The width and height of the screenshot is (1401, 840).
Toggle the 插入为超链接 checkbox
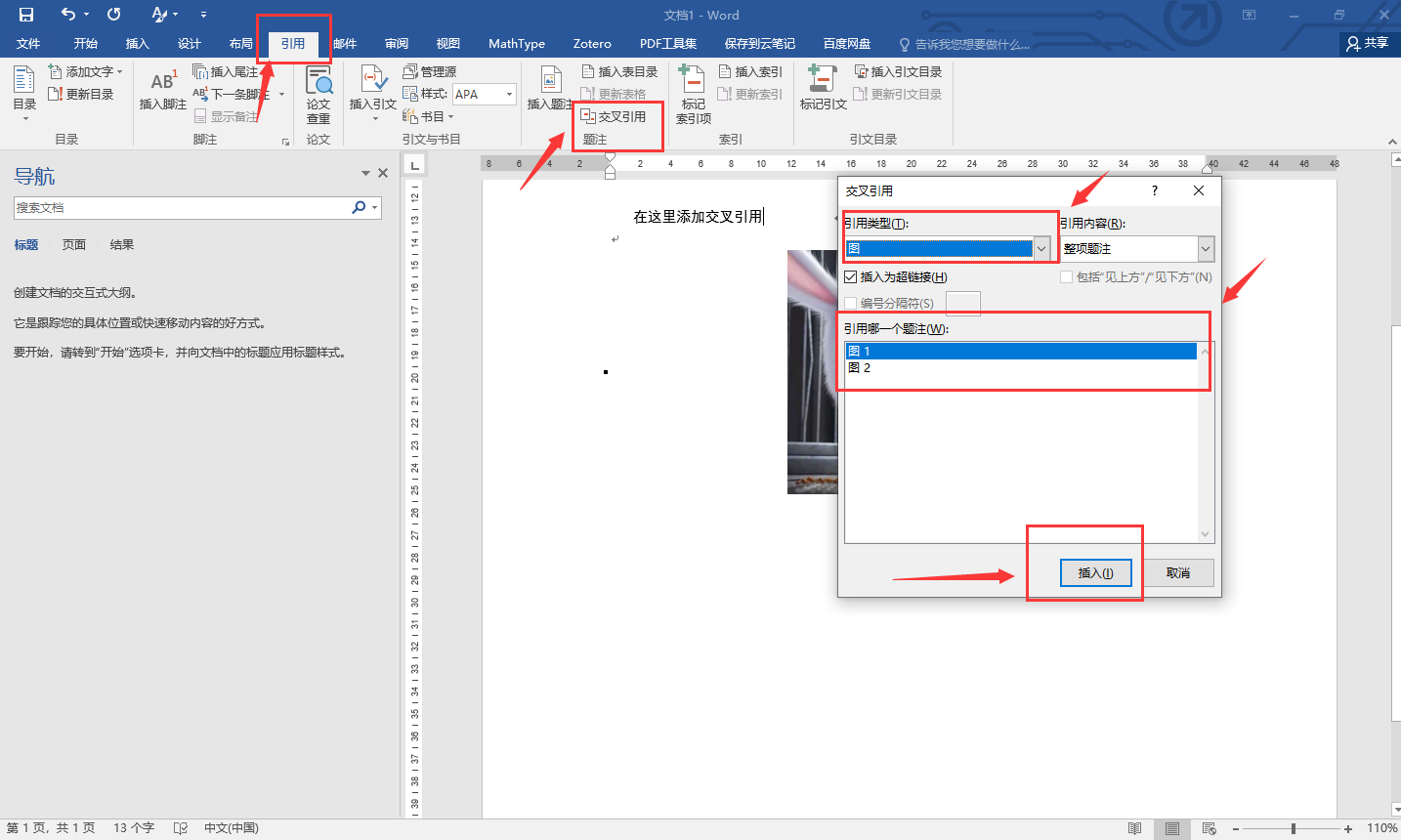(x=851, y=277)
